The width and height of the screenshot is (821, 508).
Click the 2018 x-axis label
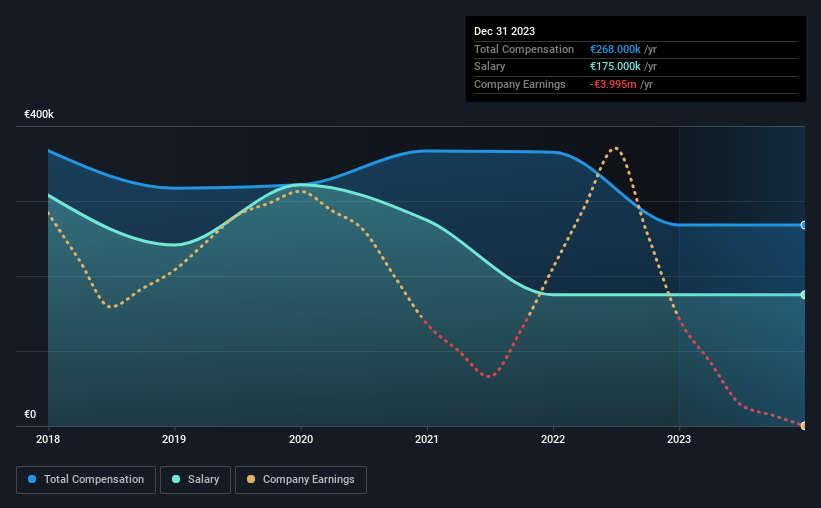pyautogui.click(x=48, y=439)
